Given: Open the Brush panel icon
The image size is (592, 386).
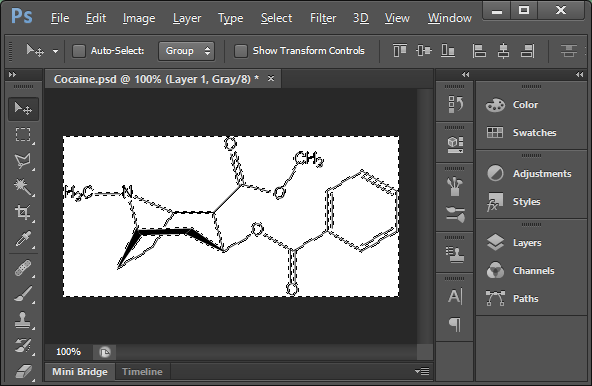Looking at the screenshot, I should click(x=455, y=214).
